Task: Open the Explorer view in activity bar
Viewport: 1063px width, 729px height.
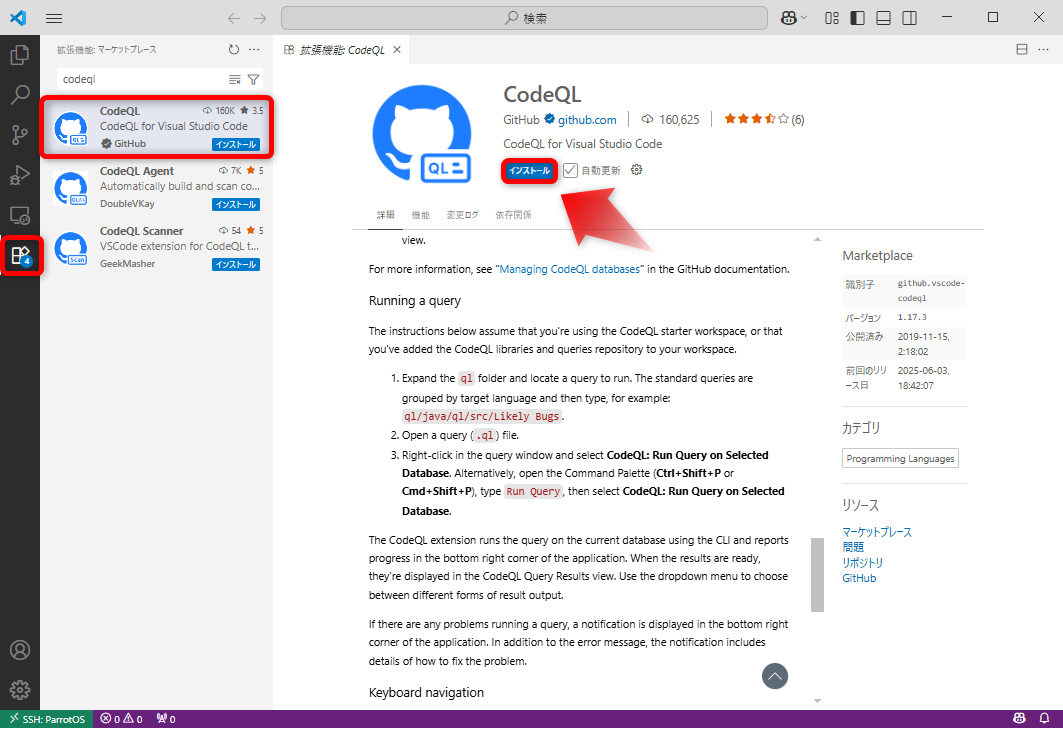Action: (x=20, y=55)
